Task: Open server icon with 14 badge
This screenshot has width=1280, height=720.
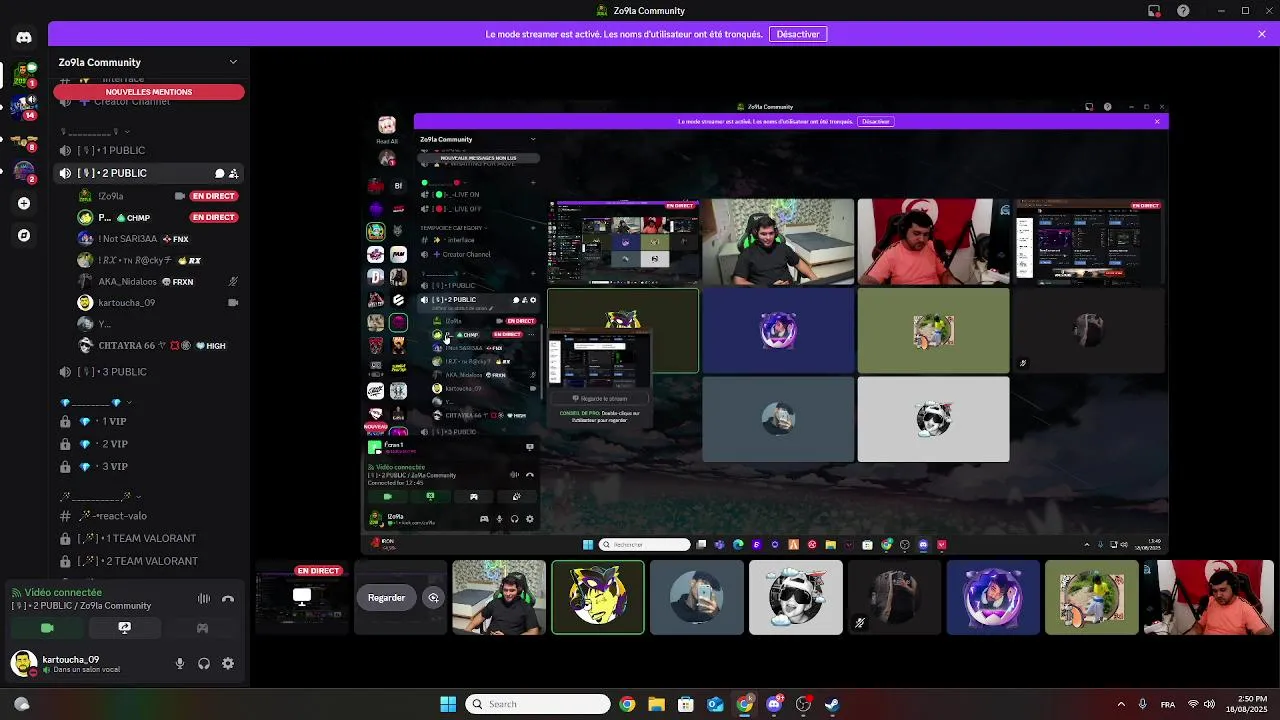Action: (x=24, y=106)
